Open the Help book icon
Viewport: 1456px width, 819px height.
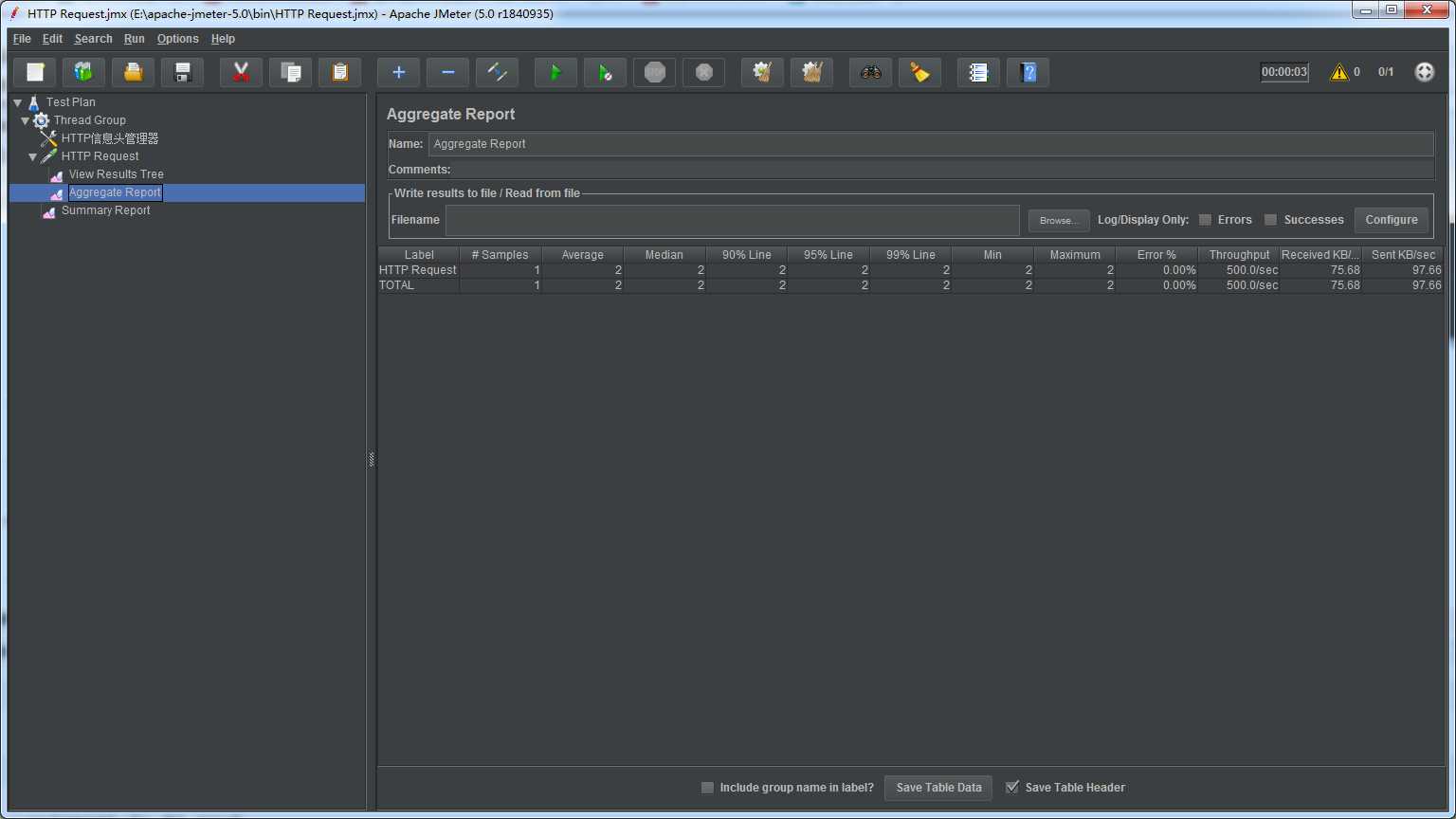click(1028, 72)
